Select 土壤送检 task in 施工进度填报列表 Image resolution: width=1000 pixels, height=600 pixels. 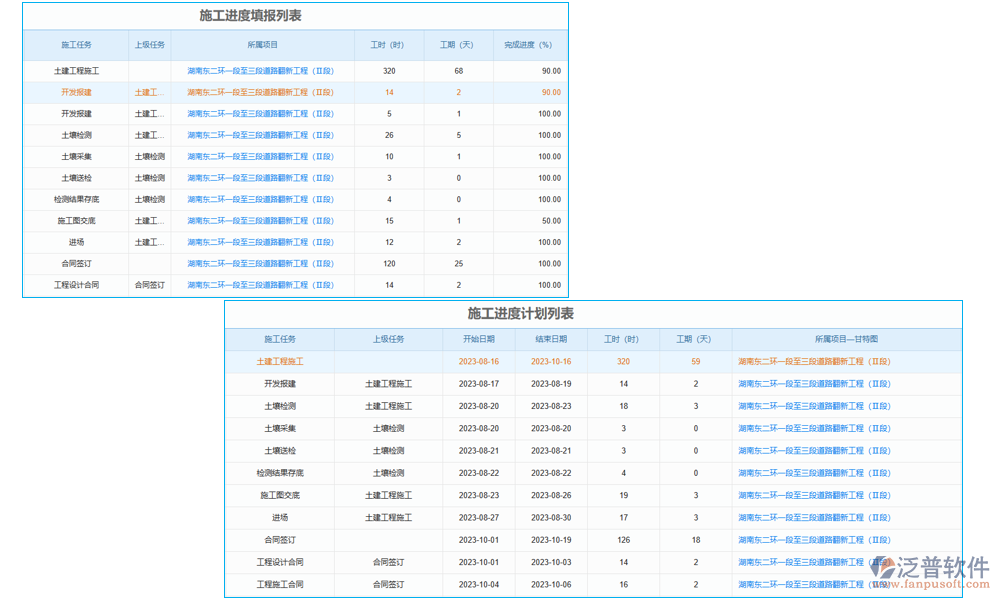76,178
